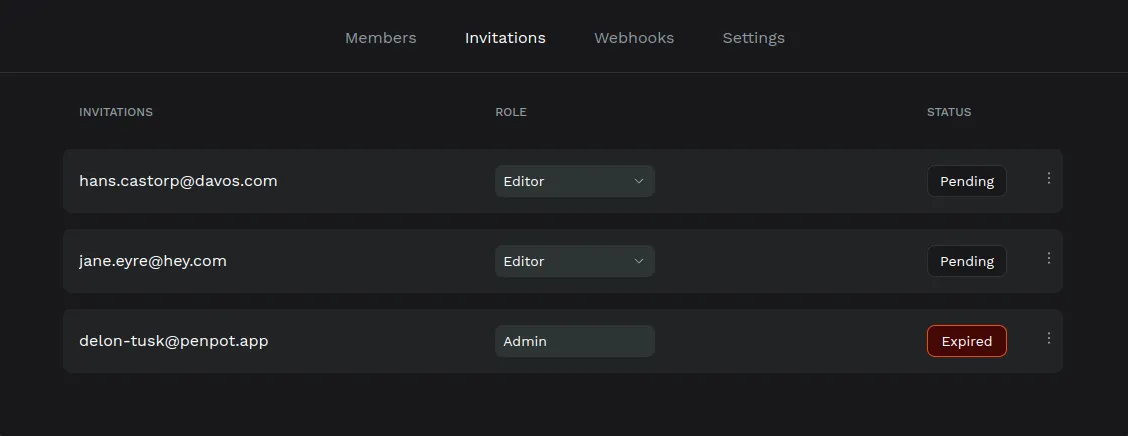The width and height of the screenshot is (1128, 436).
Task: Expand Editor role dropdown for jane.eyre@hey.com
Action: coord(573,261)
